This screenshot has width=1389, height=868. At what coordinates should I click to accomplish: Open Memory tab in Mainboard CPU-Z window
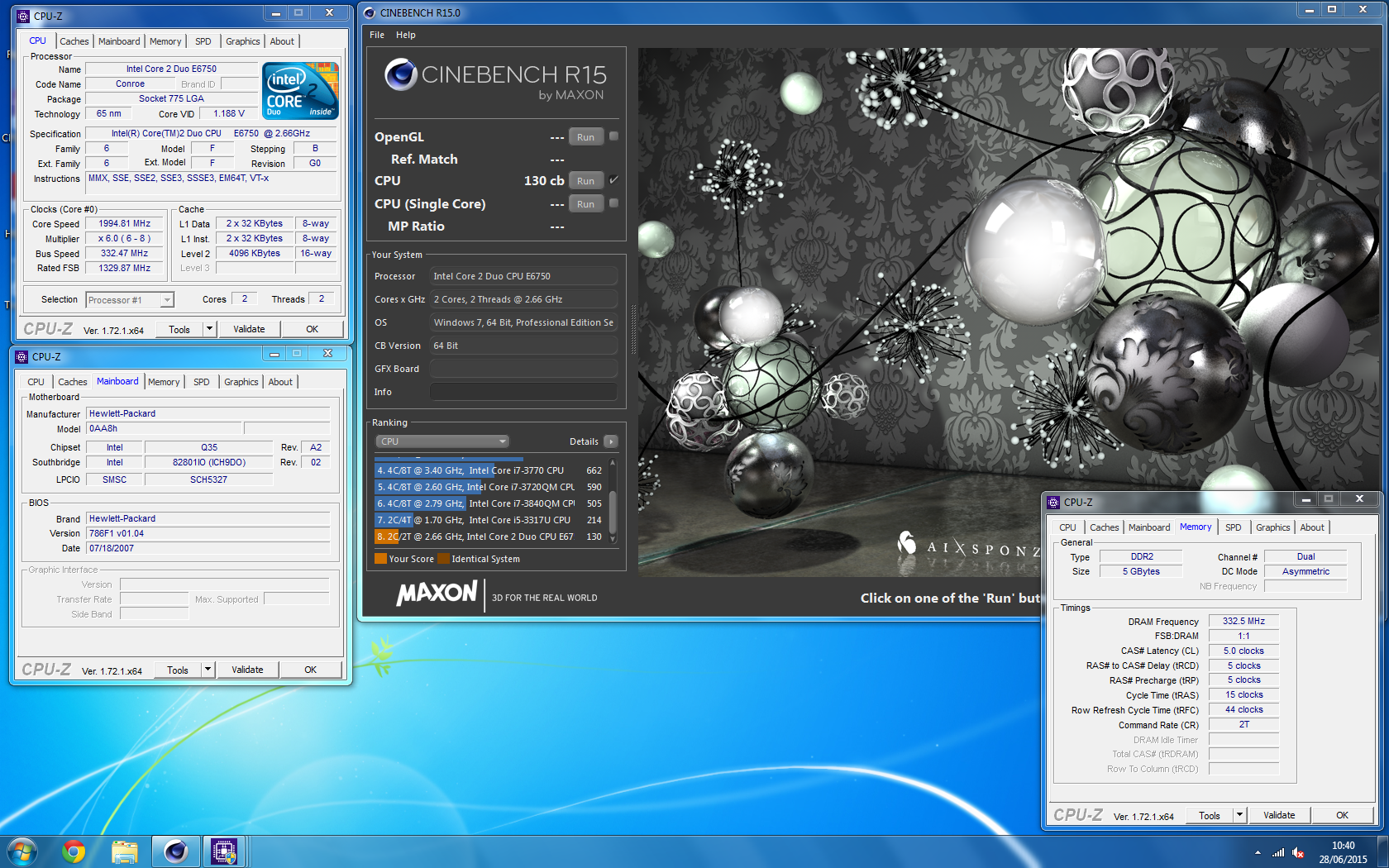point(164,382)
